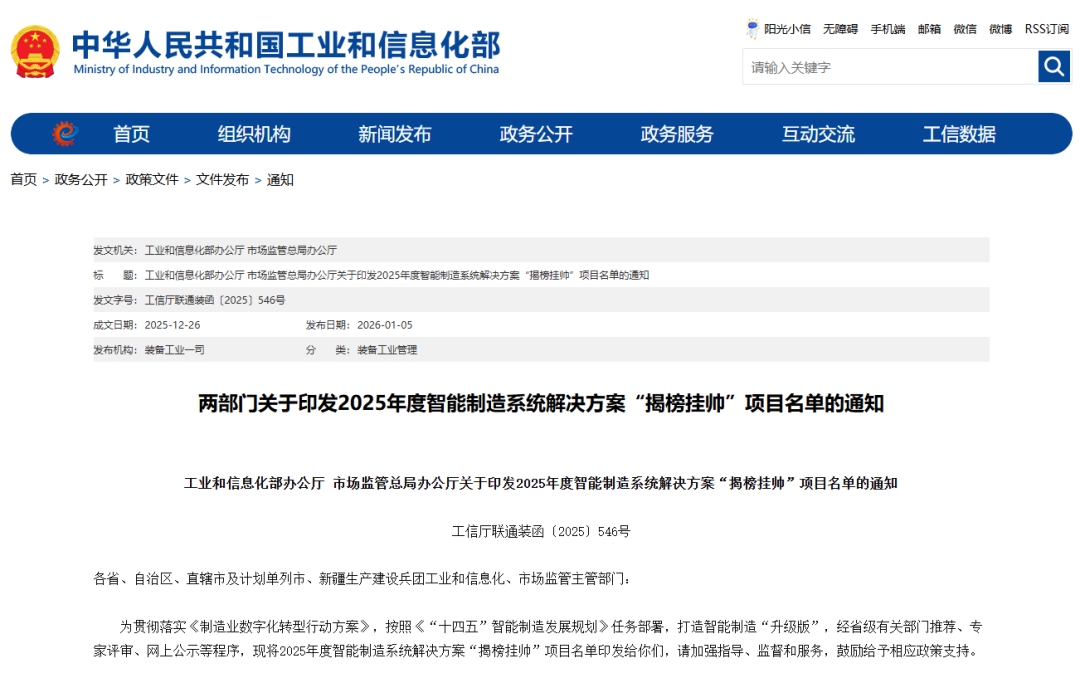Click the 阳光小信 robot mascot icon

tap(753, 28)
